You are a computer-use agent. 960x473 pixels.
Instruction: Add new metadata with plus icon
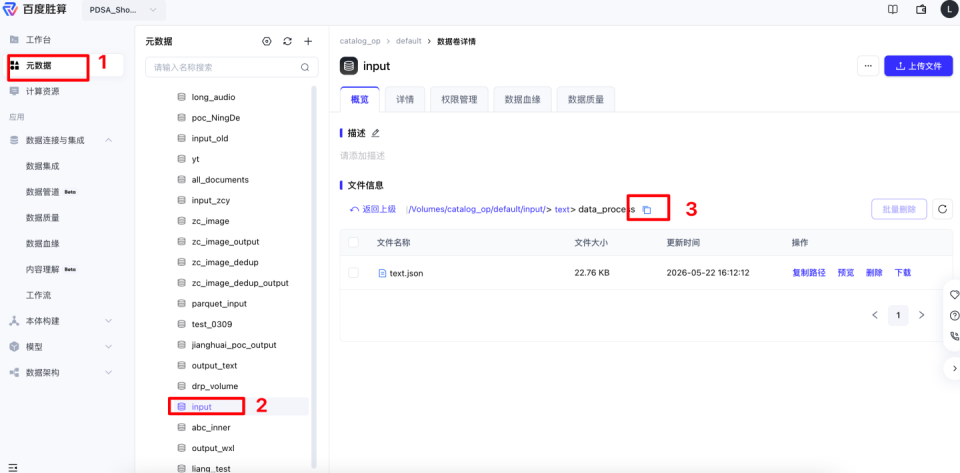coord(309,42)
